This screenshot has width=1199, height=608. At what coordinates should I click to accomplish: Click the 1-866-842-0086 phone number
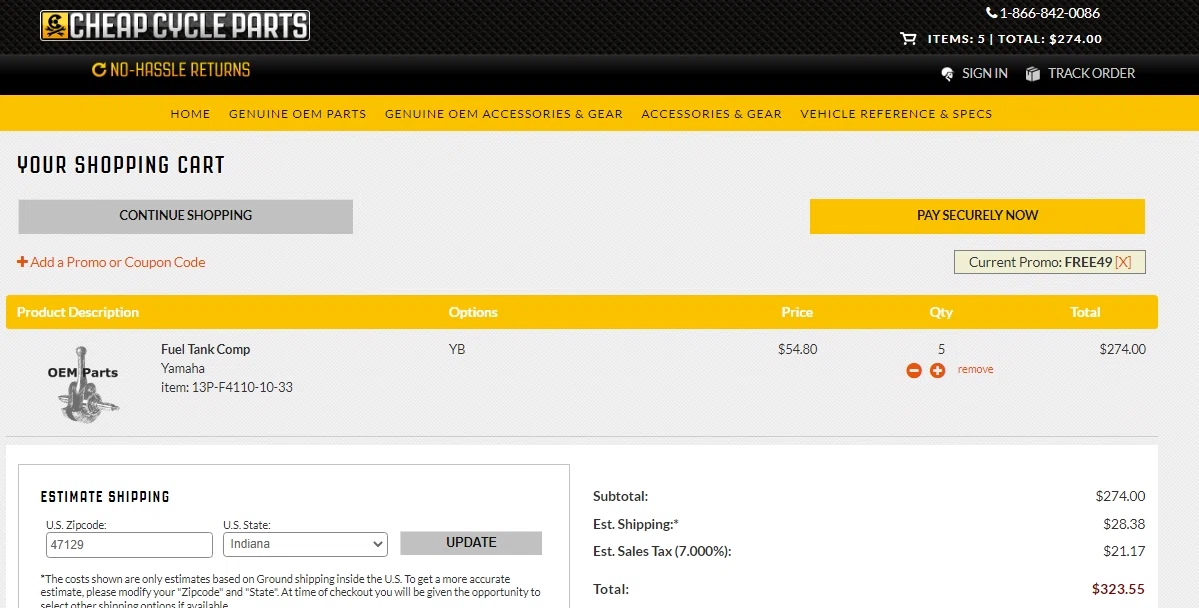[1049, 13]
